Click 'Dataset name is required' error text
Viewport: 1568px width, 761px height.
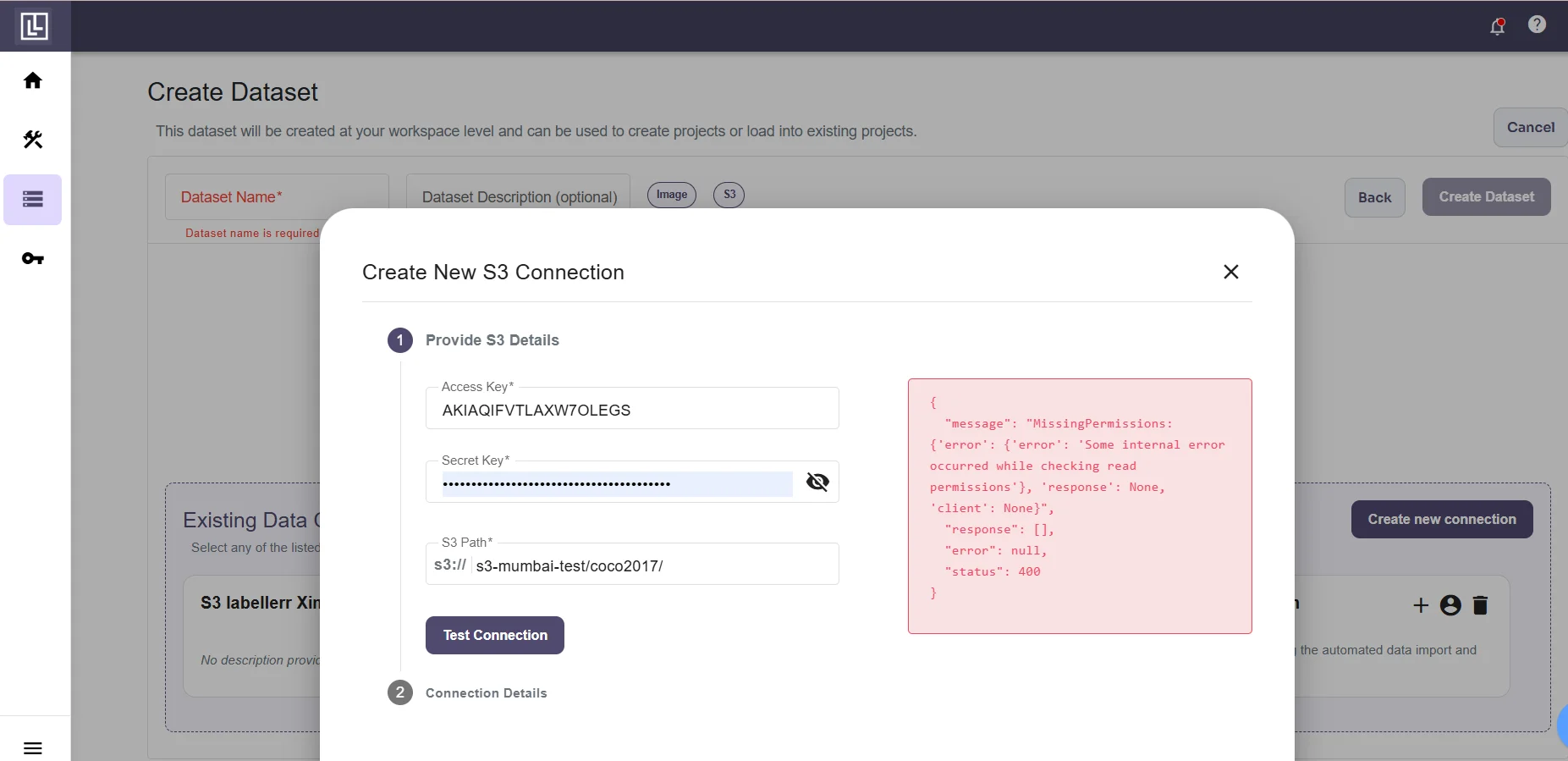click(x=252, y=233)
